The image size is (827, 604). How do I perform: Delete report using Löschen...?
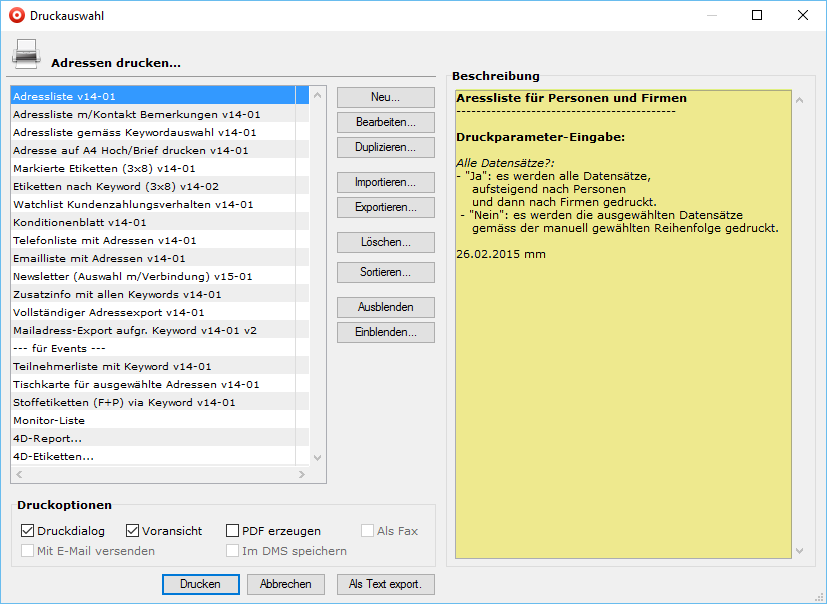click(x=385, y=242)
